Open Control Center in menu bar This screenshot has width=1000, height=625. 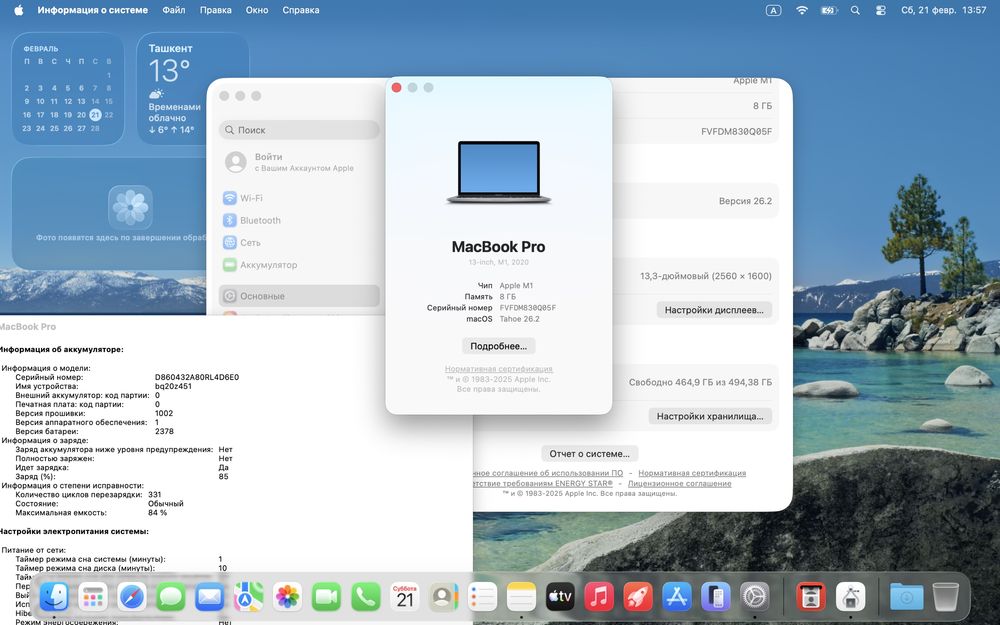tap(881, 10)
